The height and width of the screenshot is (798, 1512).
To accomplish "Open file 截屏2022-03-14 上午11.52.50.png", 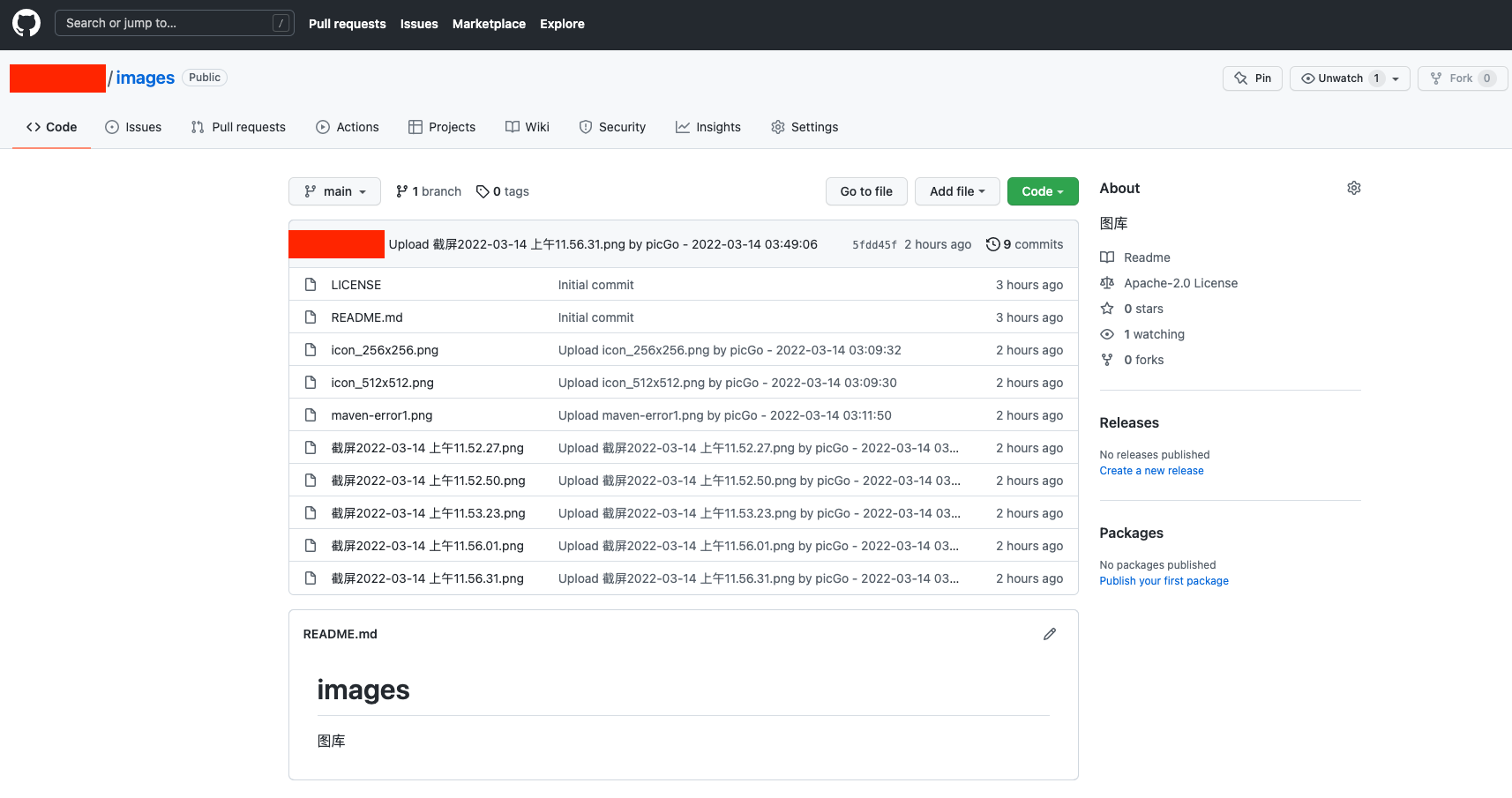I will point(429,481).
